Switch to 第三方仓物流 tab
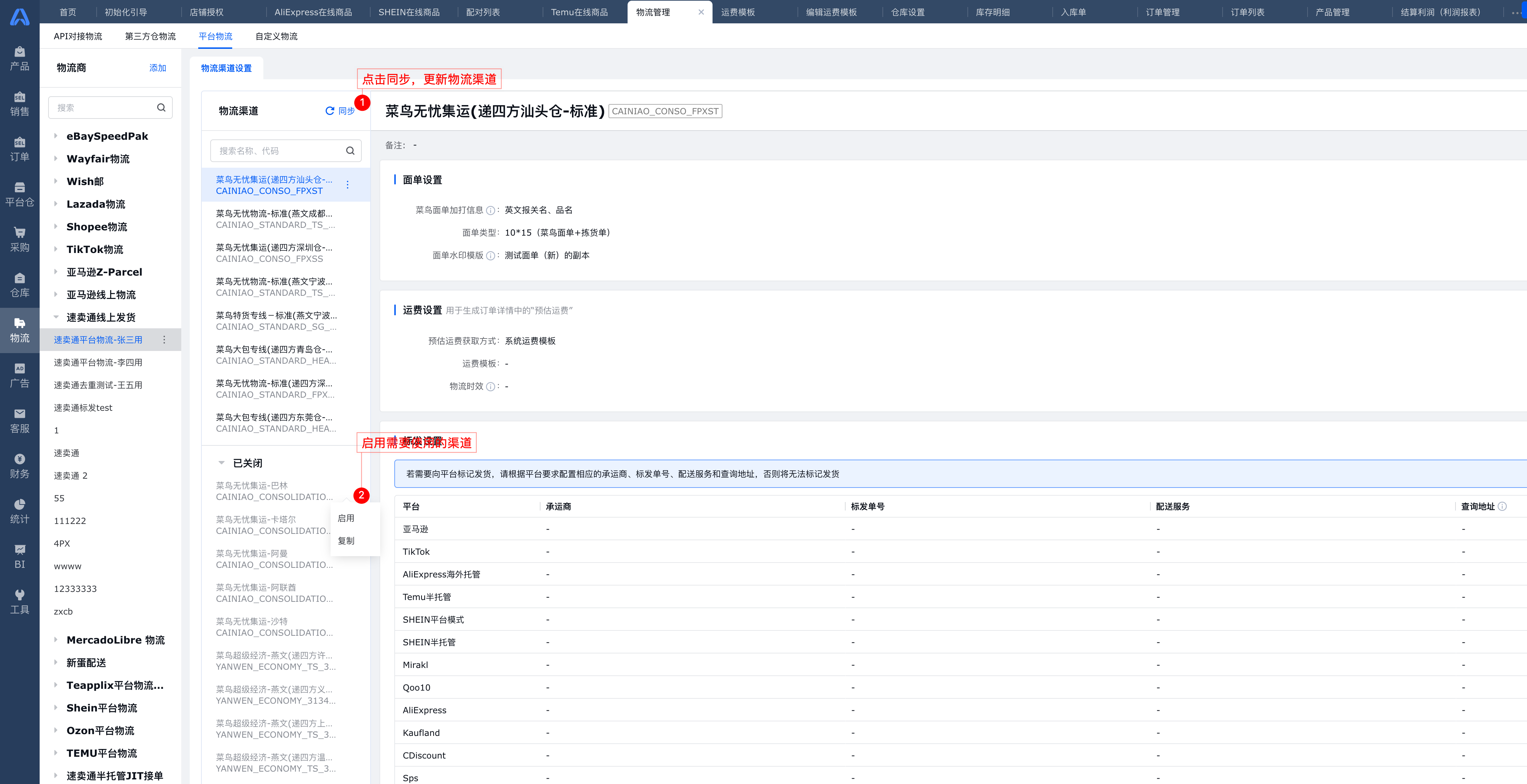1527x784 pixels. (x=150, y=36)
